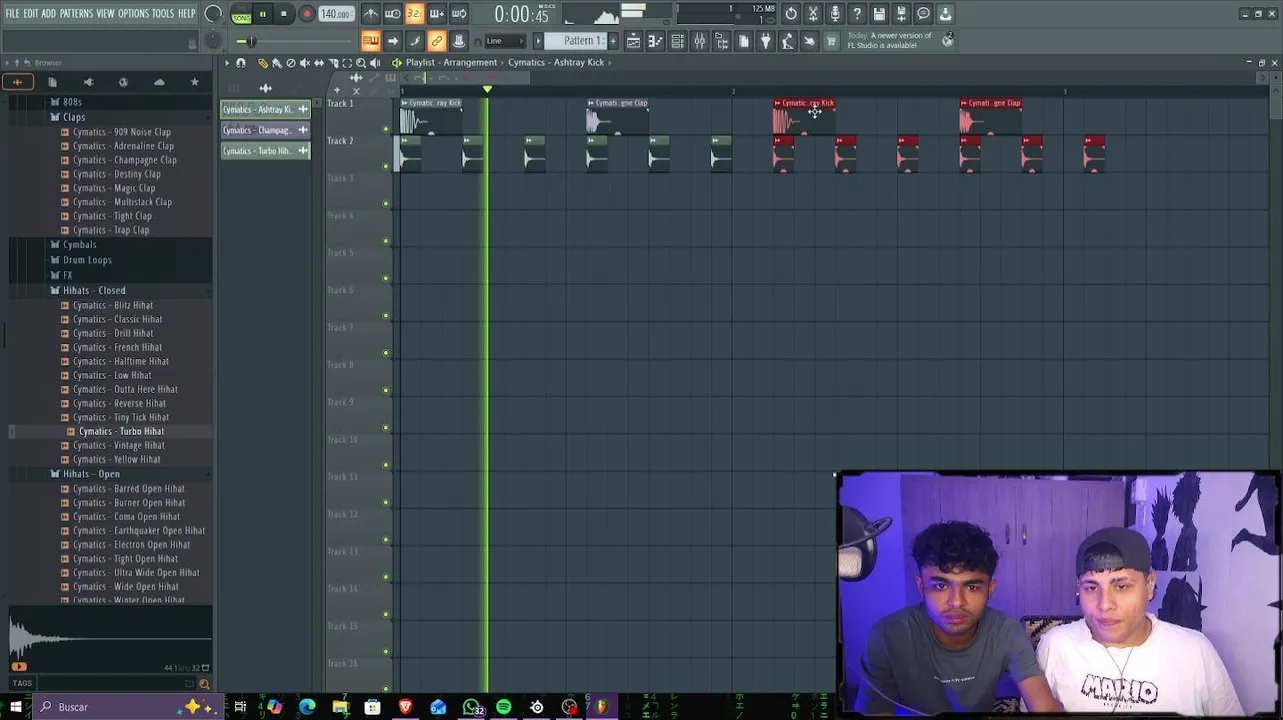This screenshot has height=720, width=1283.
Task: Toggle playlist snap magnet icon
Action: pos(241,62)
